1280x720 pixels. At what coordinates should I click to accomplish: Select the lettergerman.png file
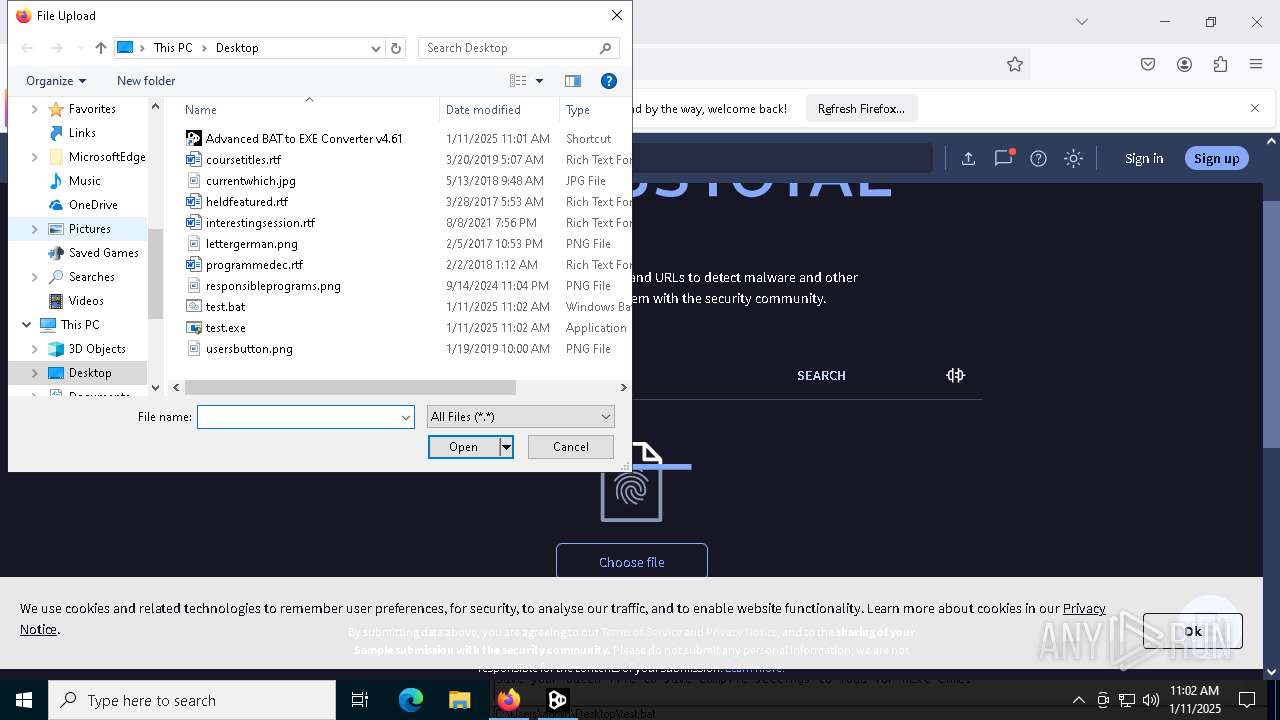pos(251,244)
